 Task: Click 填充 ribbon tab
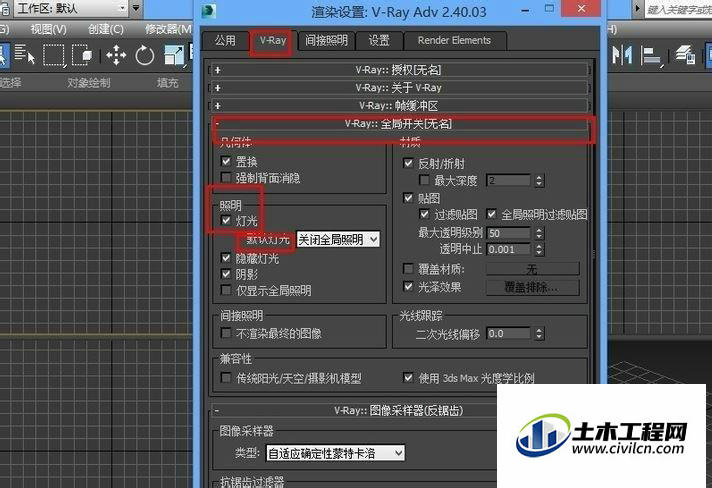pyautogui.click(x=168, y=83)
